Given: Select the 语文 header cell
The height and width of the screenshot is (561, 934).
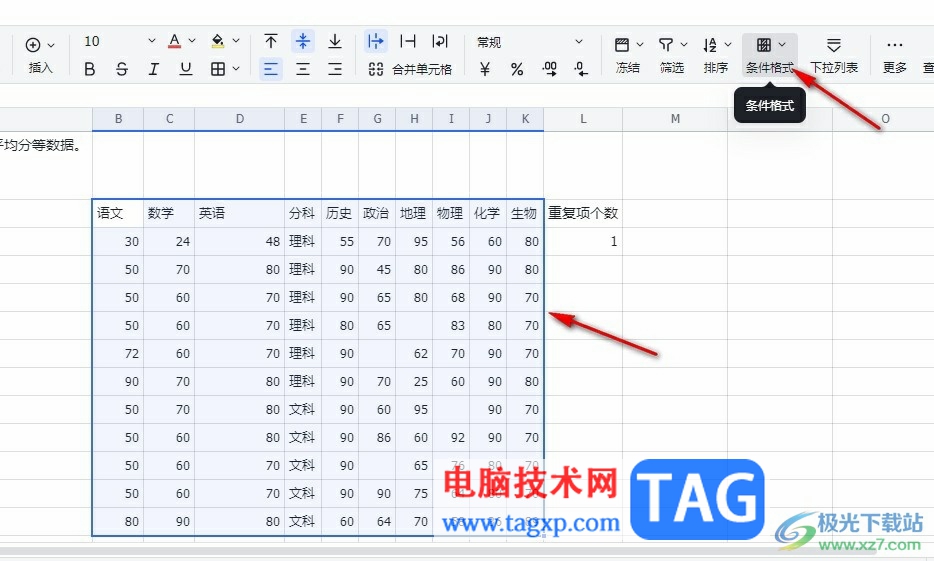Looking at the screenshot, I should click(118, 213).
